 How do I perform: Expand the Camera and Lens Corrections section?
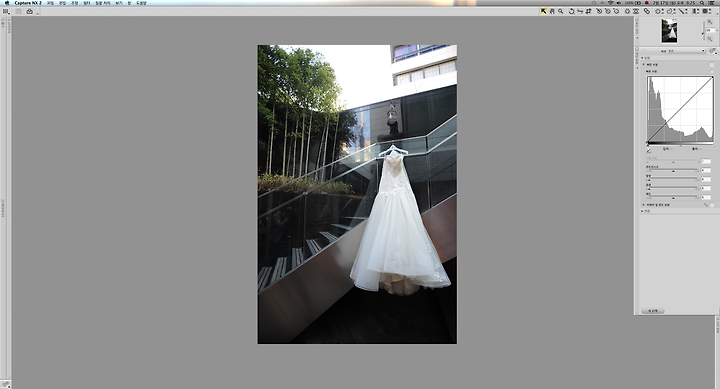coord(643,205)
